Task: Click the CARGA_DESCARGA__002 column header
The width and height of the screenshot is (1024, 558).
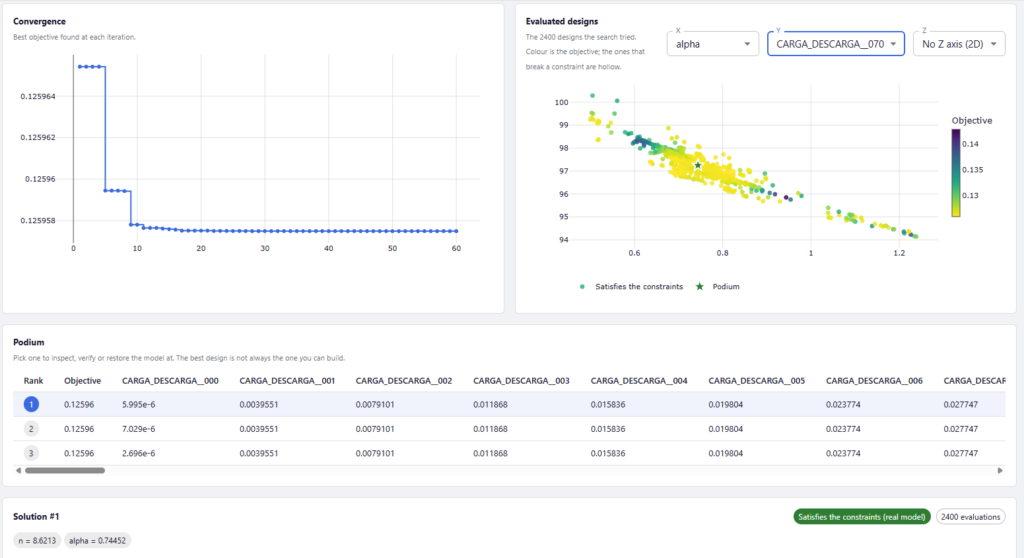Action: click(x=404, y=380)
